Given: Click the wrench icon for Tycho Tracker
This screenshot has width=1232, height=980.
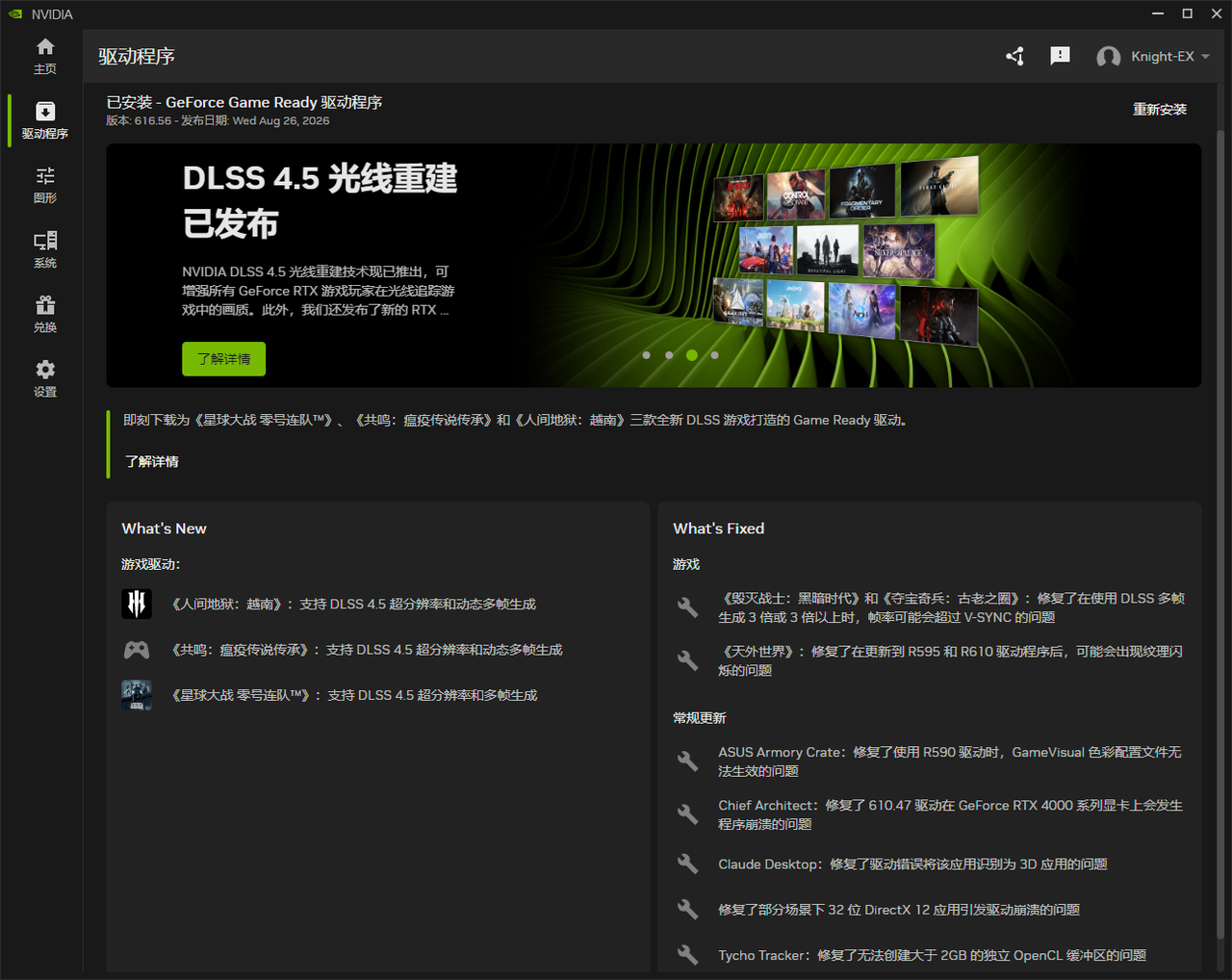Looking at the screenshot, I should coord(687,955).
